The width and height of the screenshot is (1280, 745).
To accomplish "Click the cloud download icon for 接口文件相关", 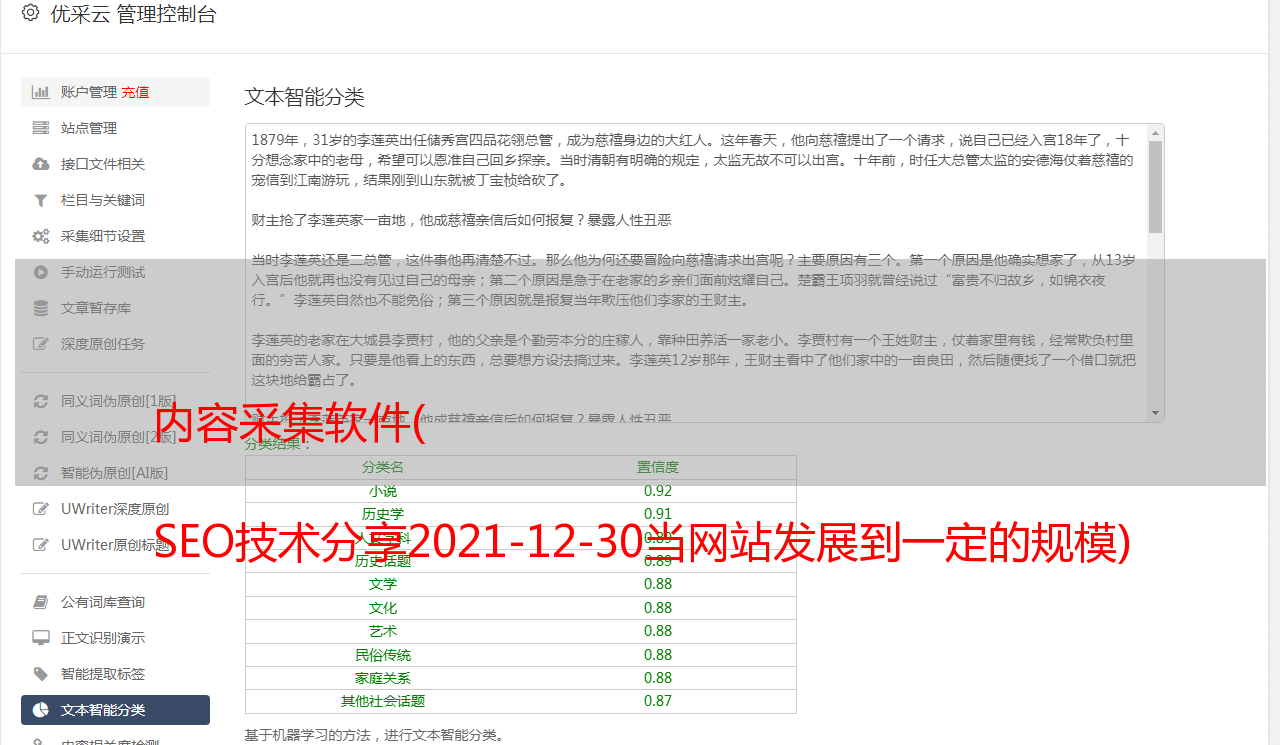I will pyautogui.click(x=41, y=164).
